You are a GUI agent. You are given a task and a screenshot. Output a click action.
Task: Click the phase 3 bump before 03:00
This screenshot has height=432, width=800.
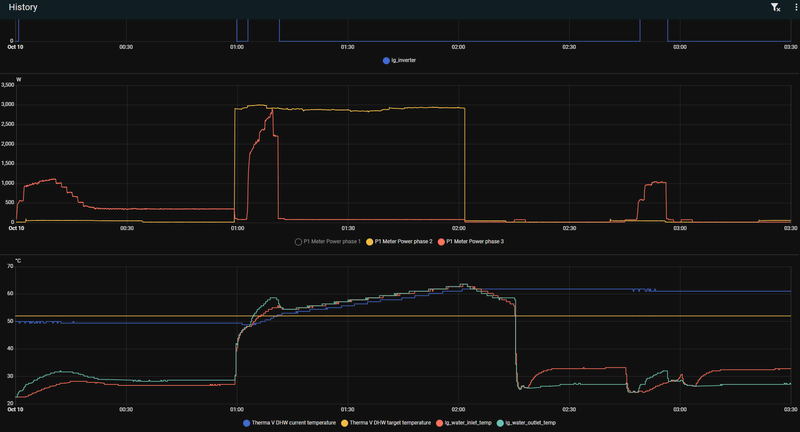(653, 199)
